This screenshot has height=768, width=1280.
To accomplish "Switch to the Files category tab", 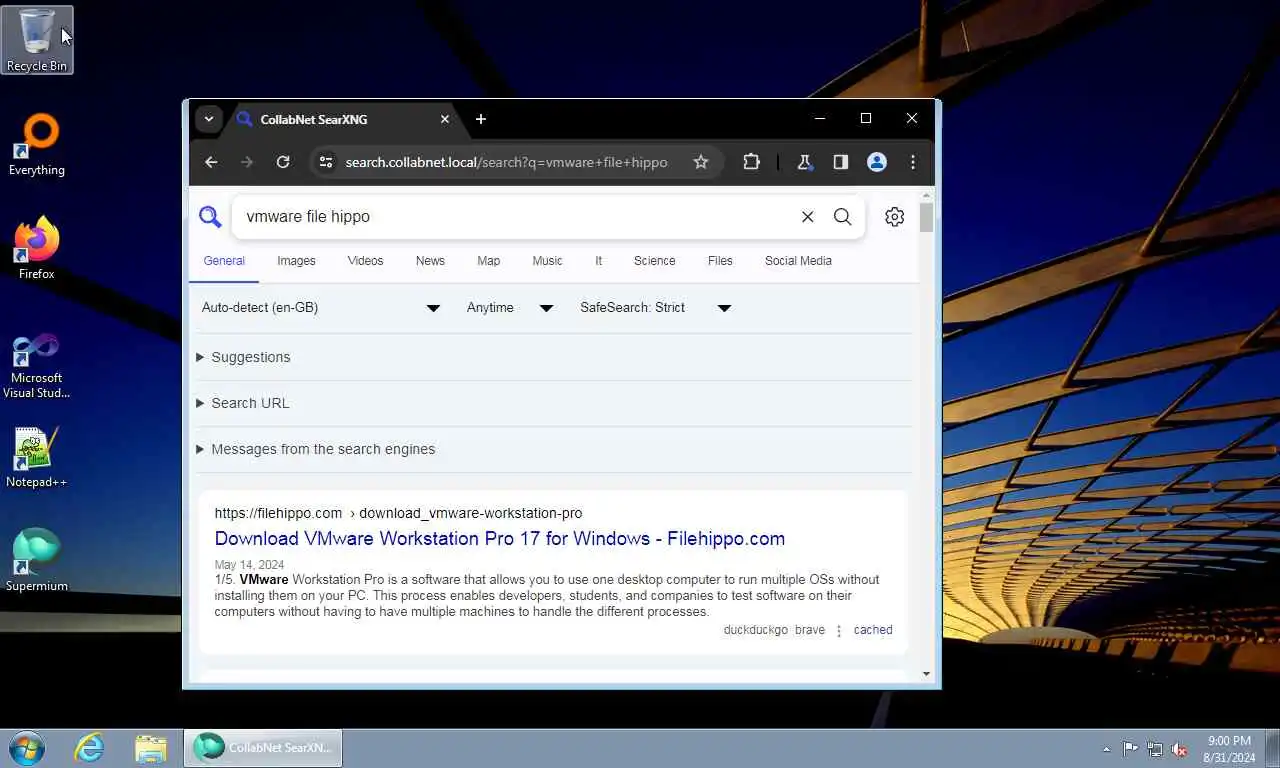I will point(720,261).
